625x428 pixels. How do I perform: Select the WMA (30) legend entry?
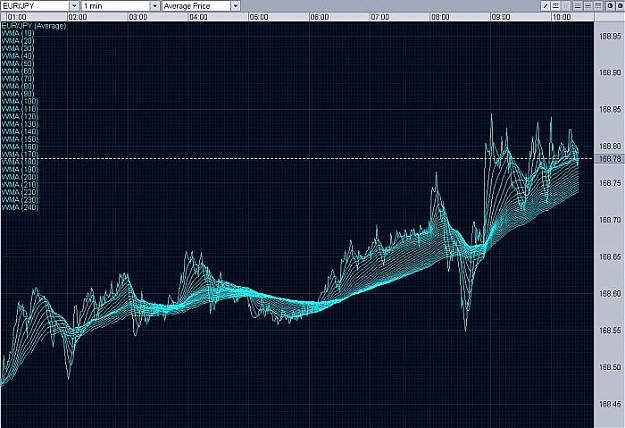[18, 49]
